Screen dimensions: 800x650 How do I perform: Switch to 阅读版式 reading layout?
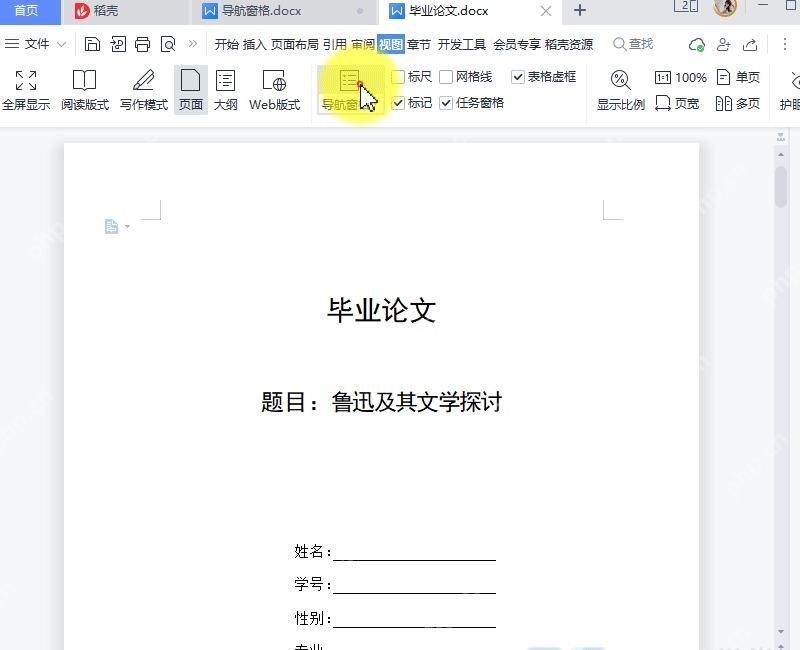click(85, 90)
